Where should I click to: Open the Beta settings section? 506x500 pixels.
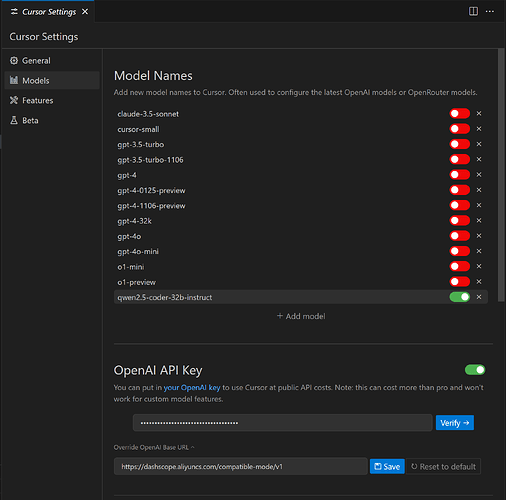52,120
